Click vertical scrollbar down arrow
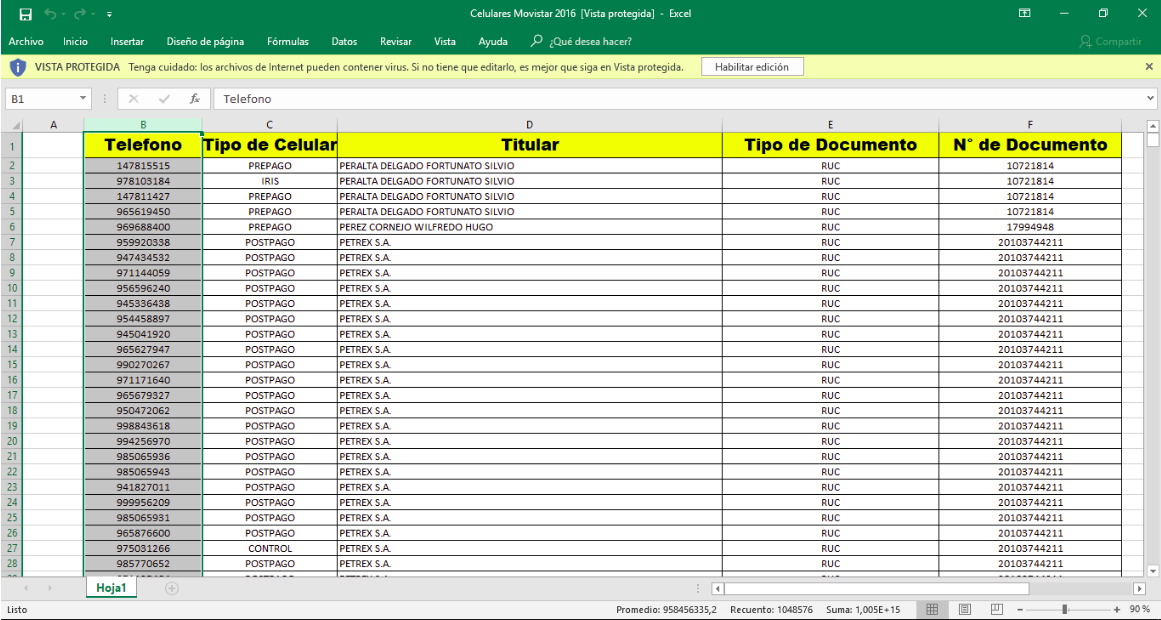The height and width of the screenshot is (620, 1161). point(1152,570)
